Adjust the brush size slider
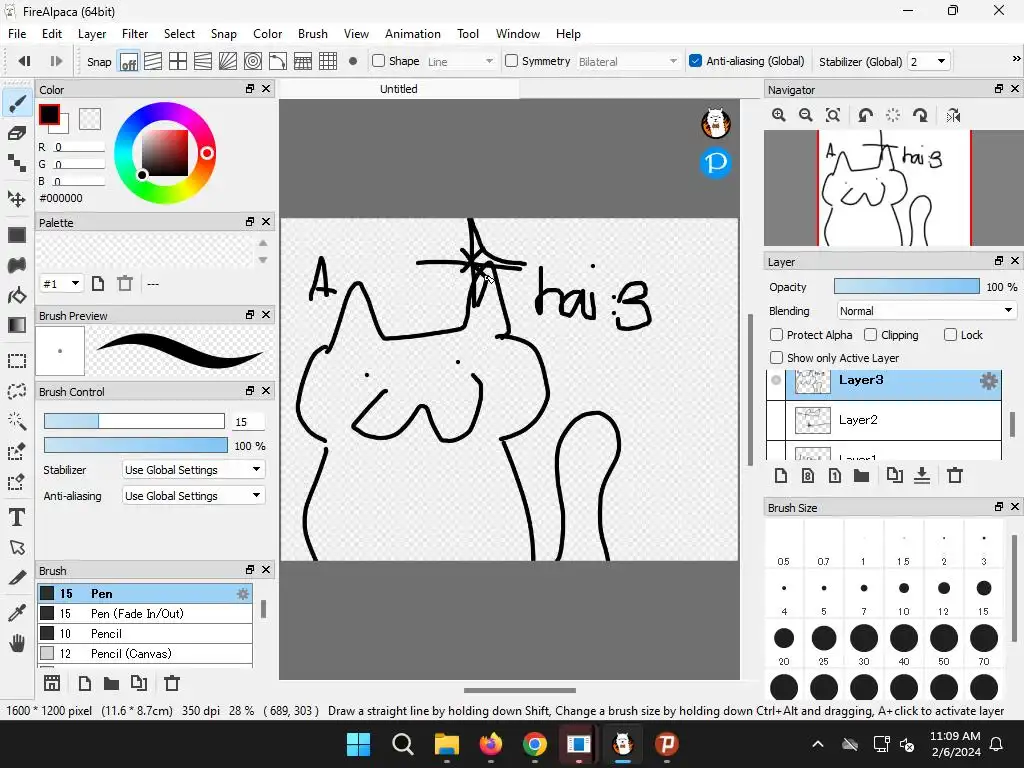Image resolution: width=1024 pixels, height=768 pixels. coord(134,421)
